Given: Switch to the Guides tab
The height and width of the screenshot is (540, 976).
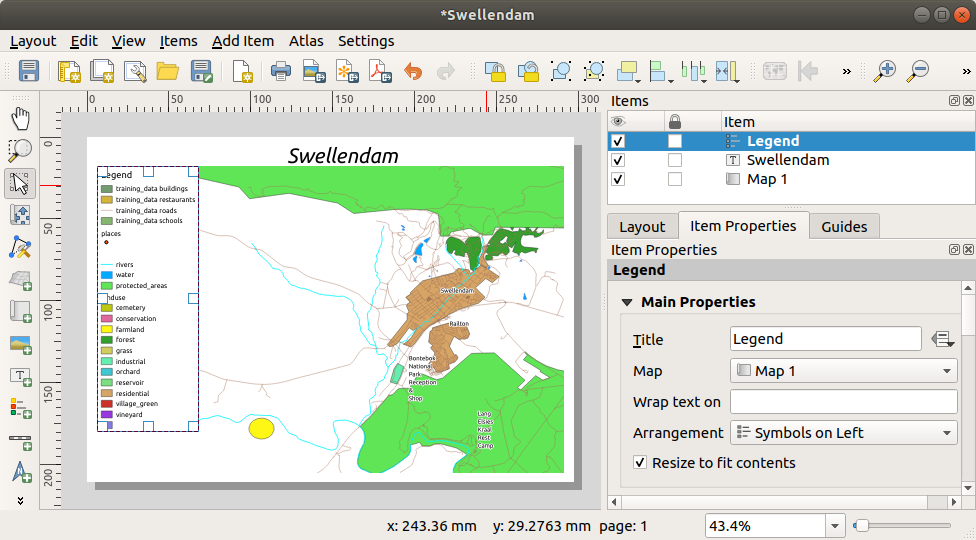Looking at the screenshot, I should tap(844, 226).
